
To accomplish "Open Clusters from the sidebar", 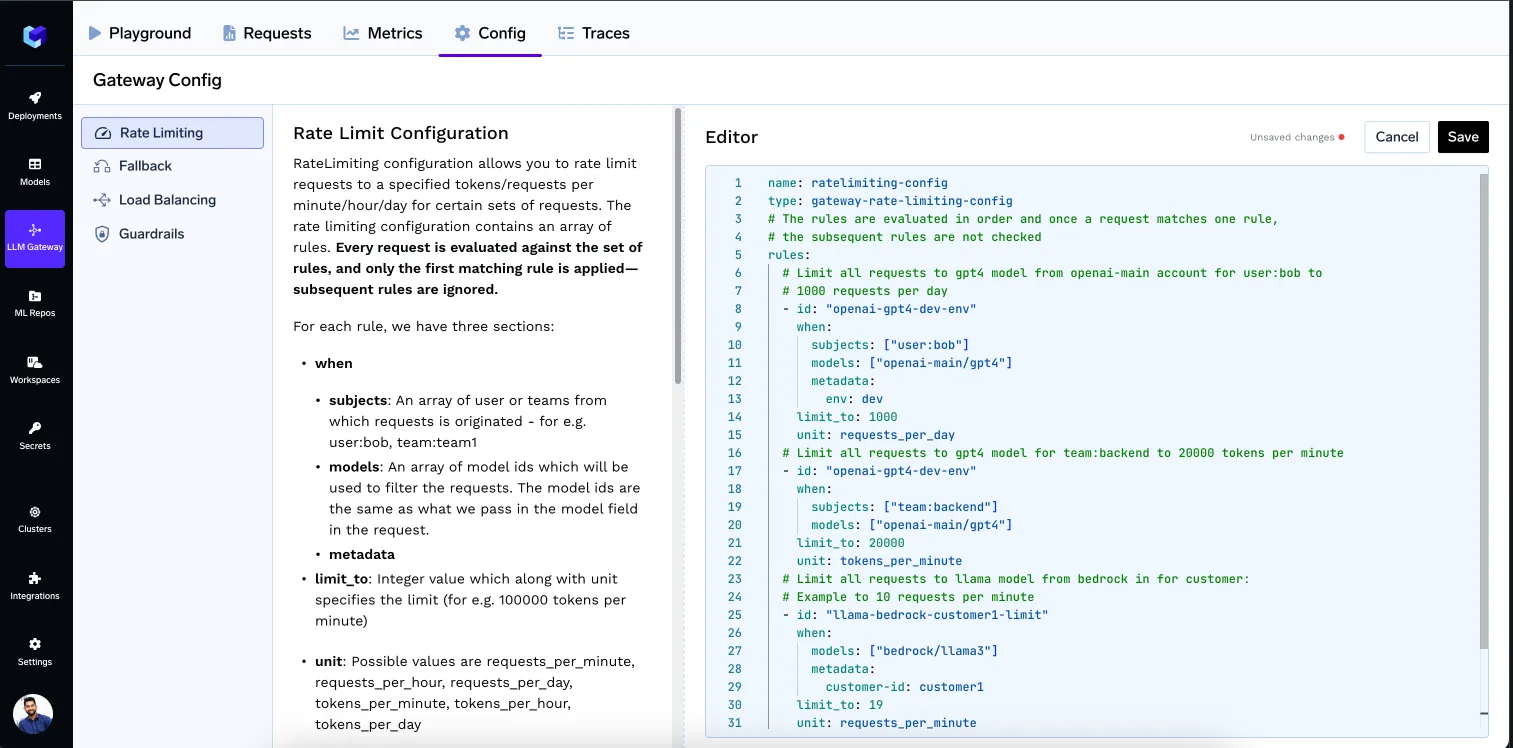I will point(35,519).
